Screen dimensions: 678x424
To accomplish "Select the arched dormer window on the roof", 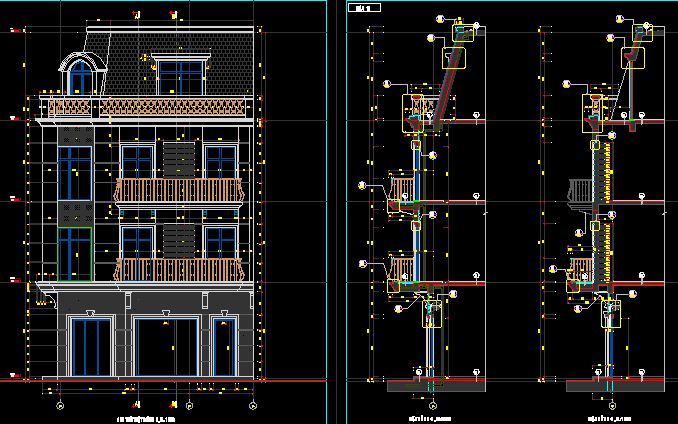I will [80, 76].
